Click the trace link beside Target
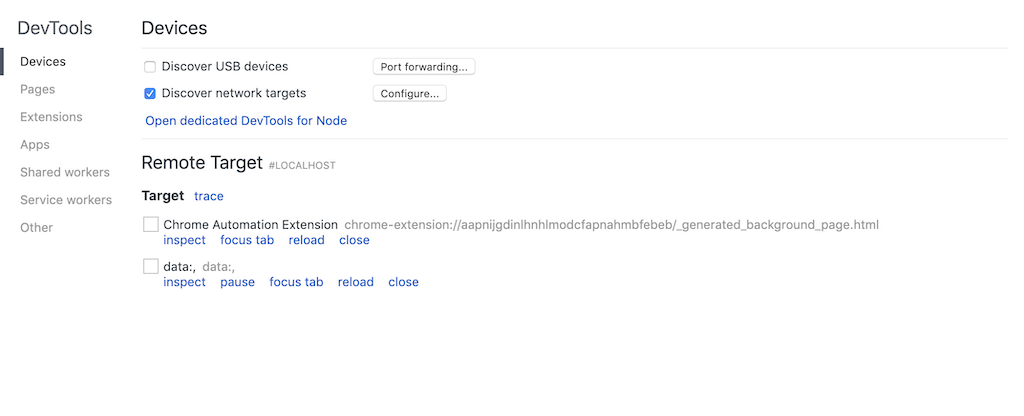 tap(209, 196)
